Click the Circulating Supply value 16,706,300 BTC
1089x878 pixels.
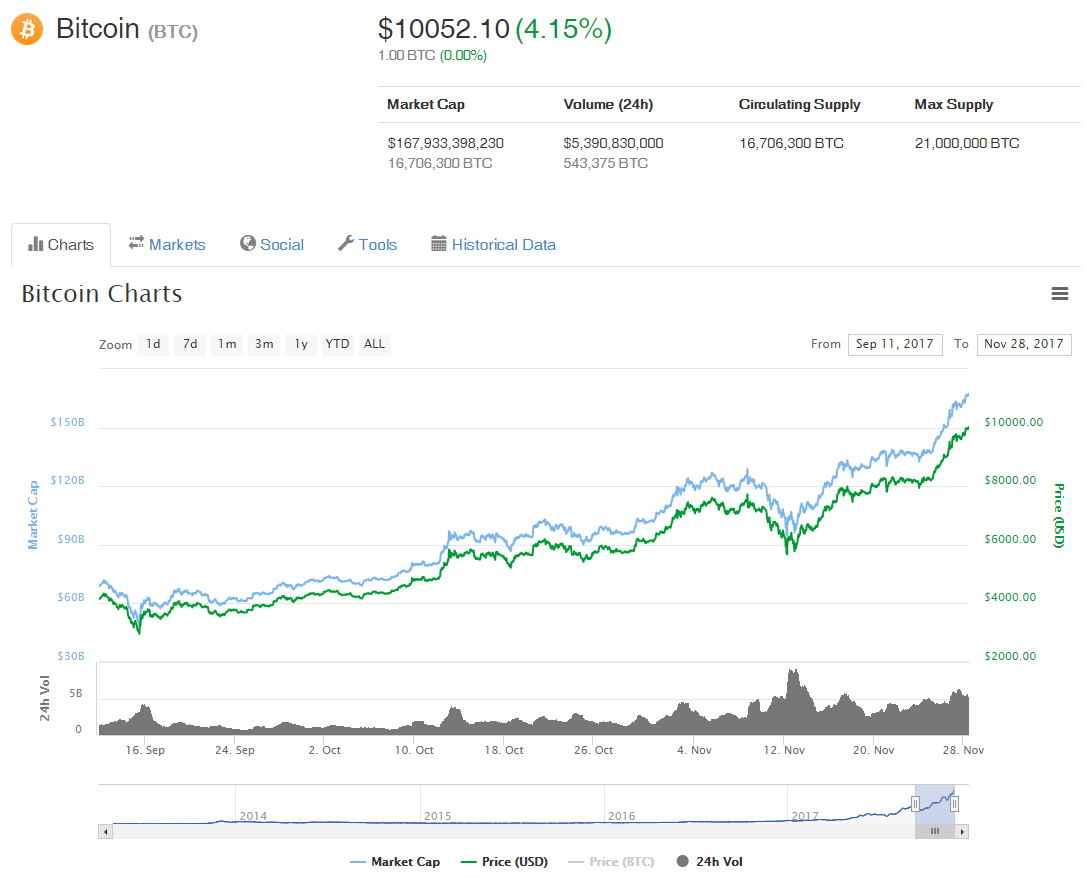pyautogui.click(x=792, y=143)
